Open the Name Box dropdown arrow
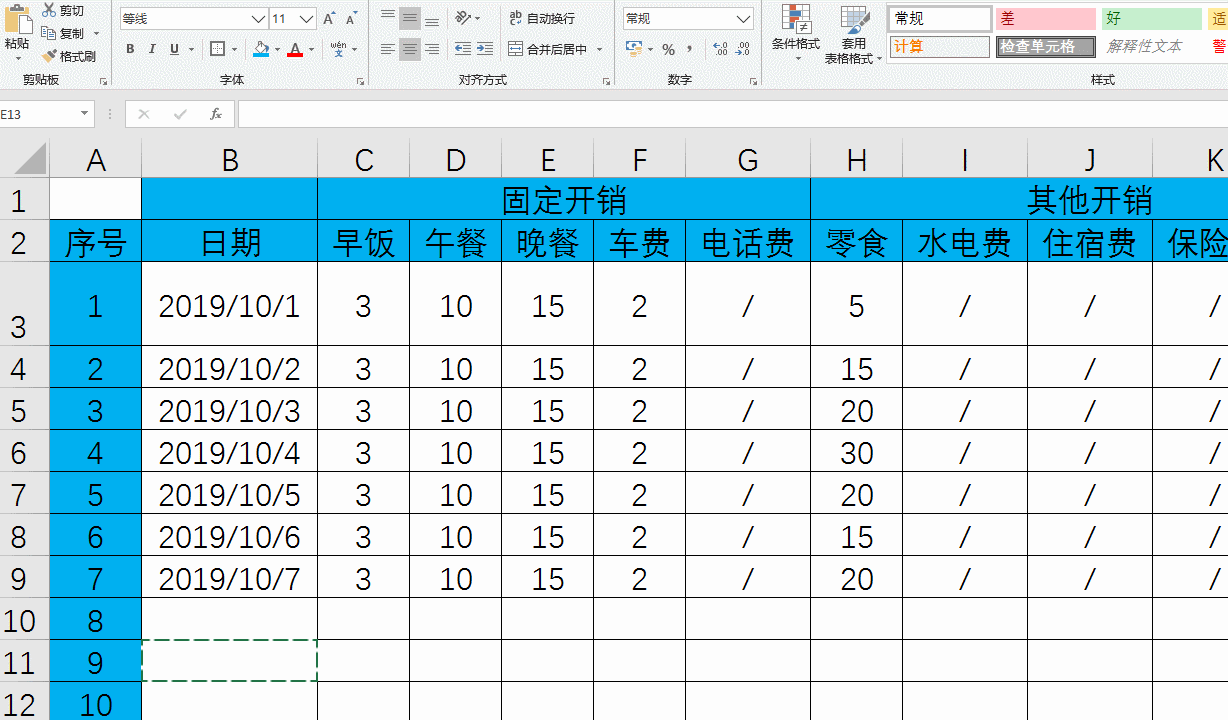The width and height of the screenshot is (1228, 720). pyautogui.click(x=84, y=114)
